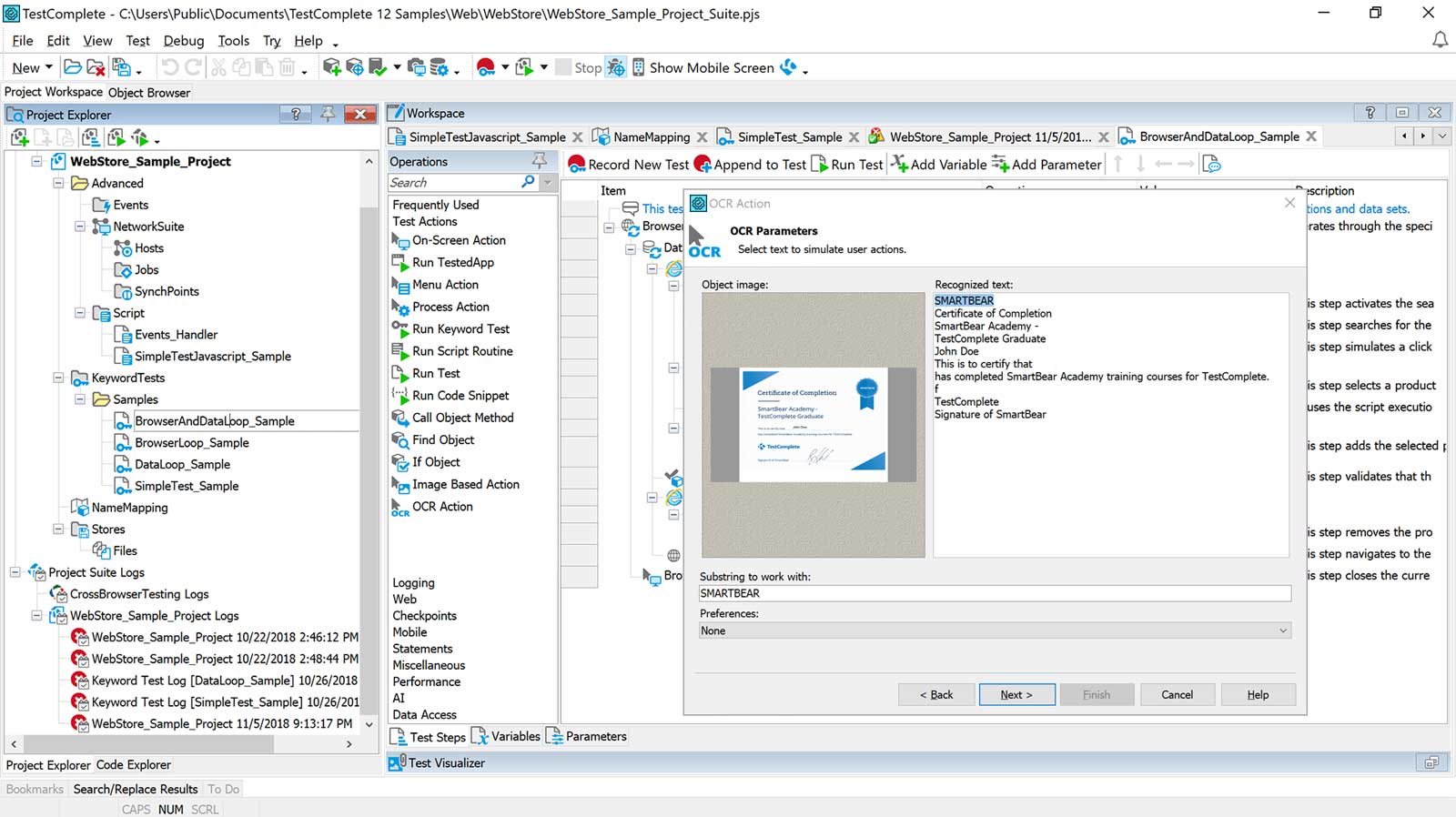Pin the Project Explorer panel
The width and height of the screenshot is (1456, 817).
[328, 114]
